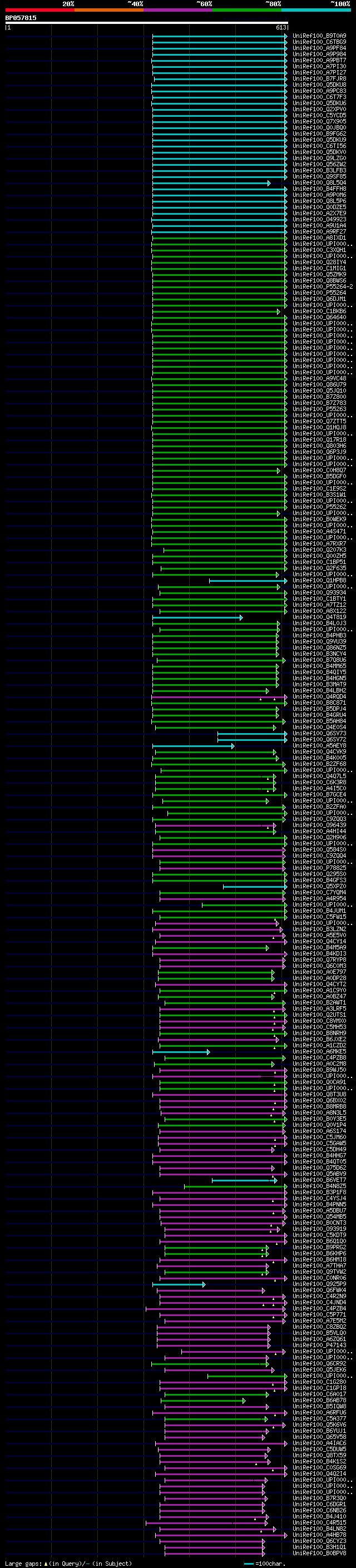Open hit UniRef100_C4R2N9
356x1568 pixels.
pyautogui.click(x=319, y=1296)
